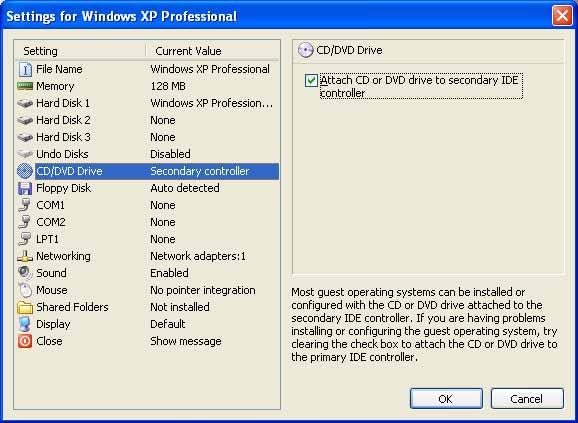Click the Secondary controller value
Image resolution: width=578 pixels, height=423 pixels.
click(200, 171)
